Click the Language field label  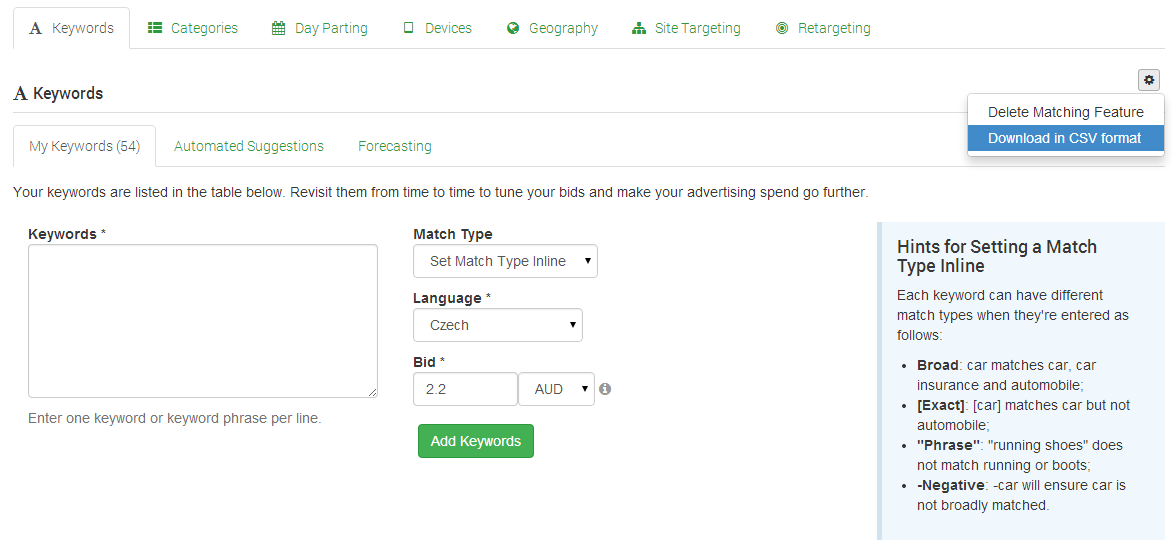452,298
